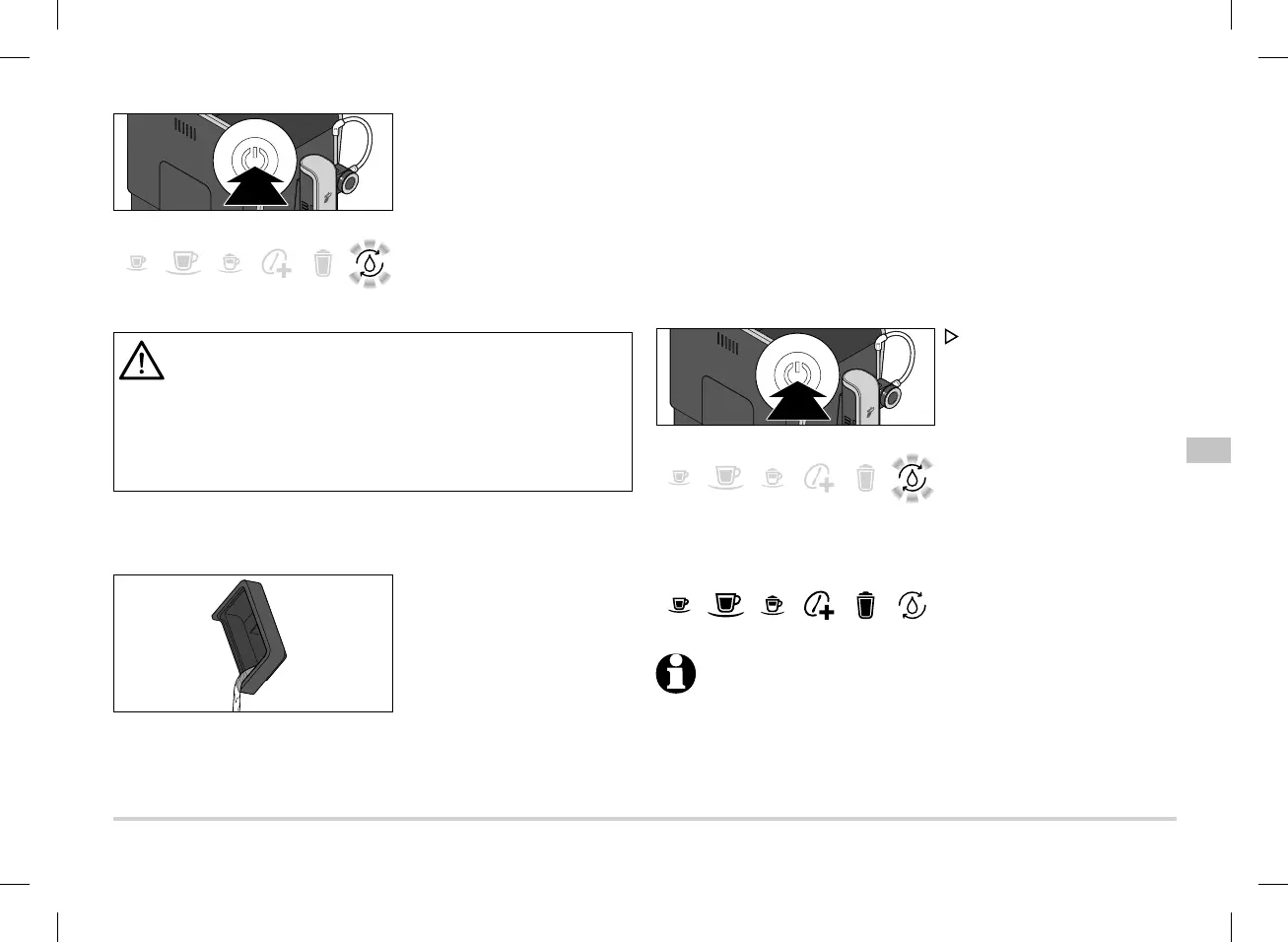Tap the dimmed espresso cup under the top-left illustration
The width and height of the screenshot is (1288, 942).
click(138, 263)
